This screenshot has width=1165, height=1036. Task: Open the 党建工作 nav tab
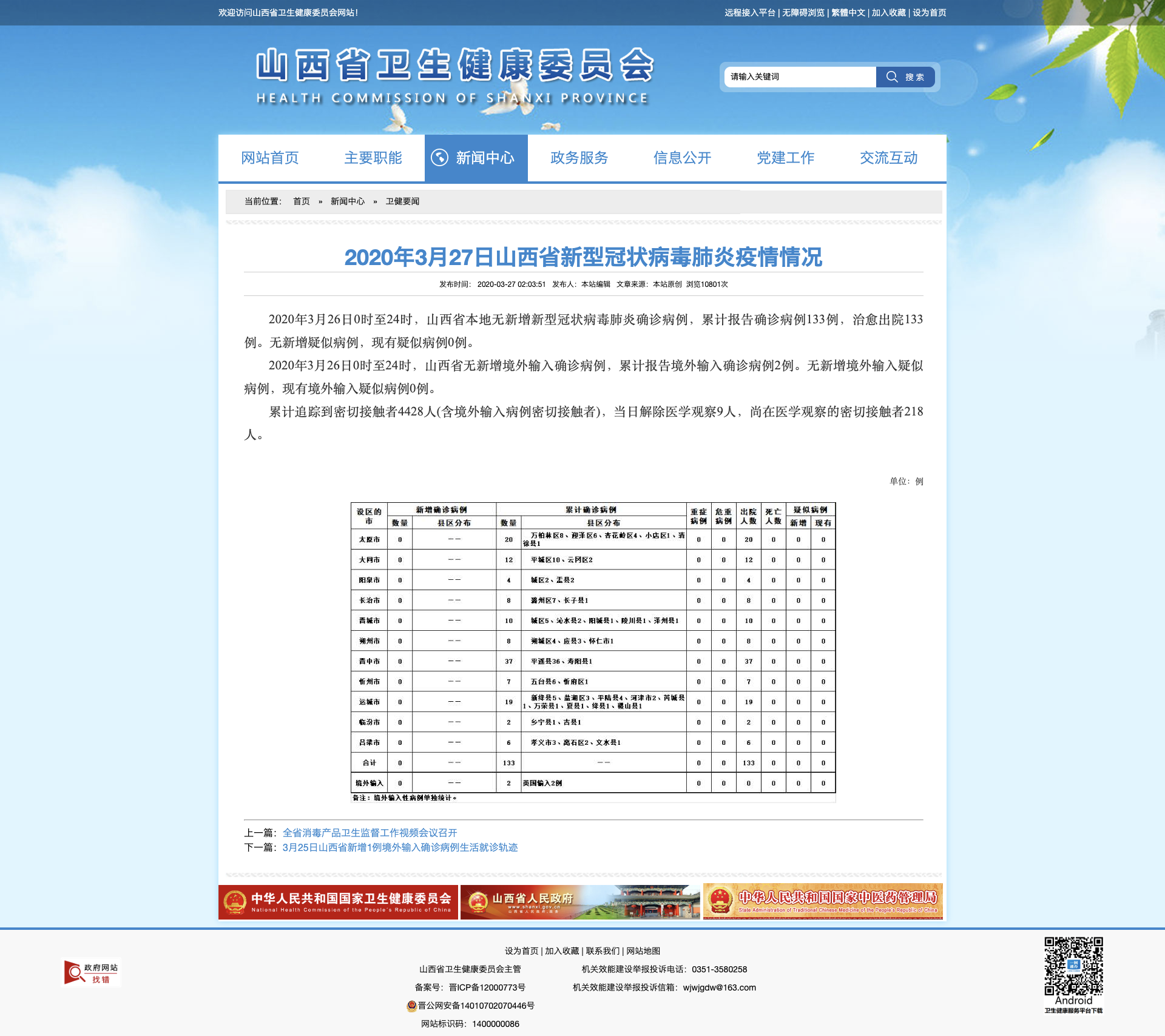tap(786, 158)
